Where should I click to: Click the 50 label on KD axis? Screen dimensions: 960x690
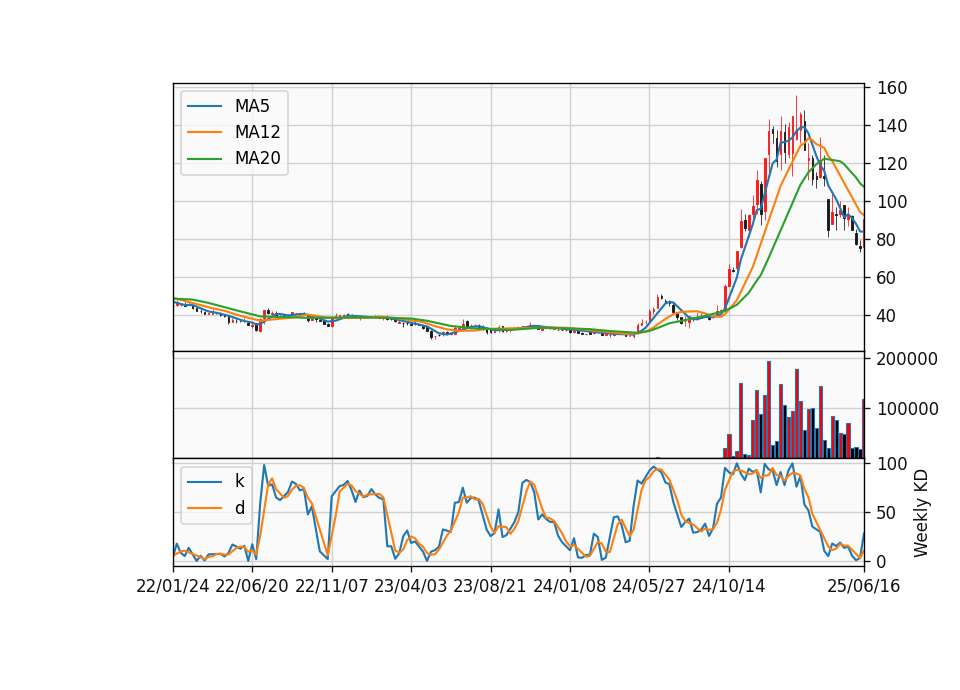(887, 513)
